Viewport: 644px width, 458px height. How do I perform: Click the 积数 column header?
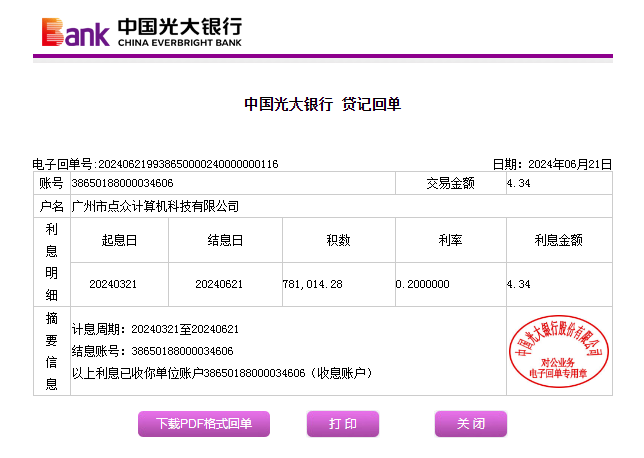click(x=338, y=240)
